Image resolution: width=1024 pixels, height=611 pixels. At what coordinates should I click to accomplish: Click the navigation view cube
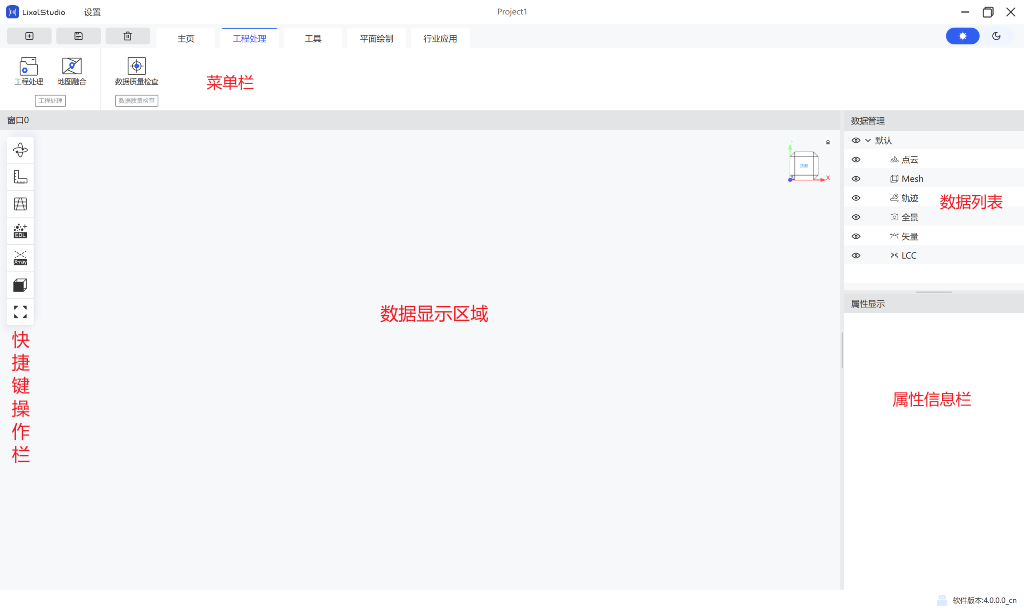[x=805, y=165]
